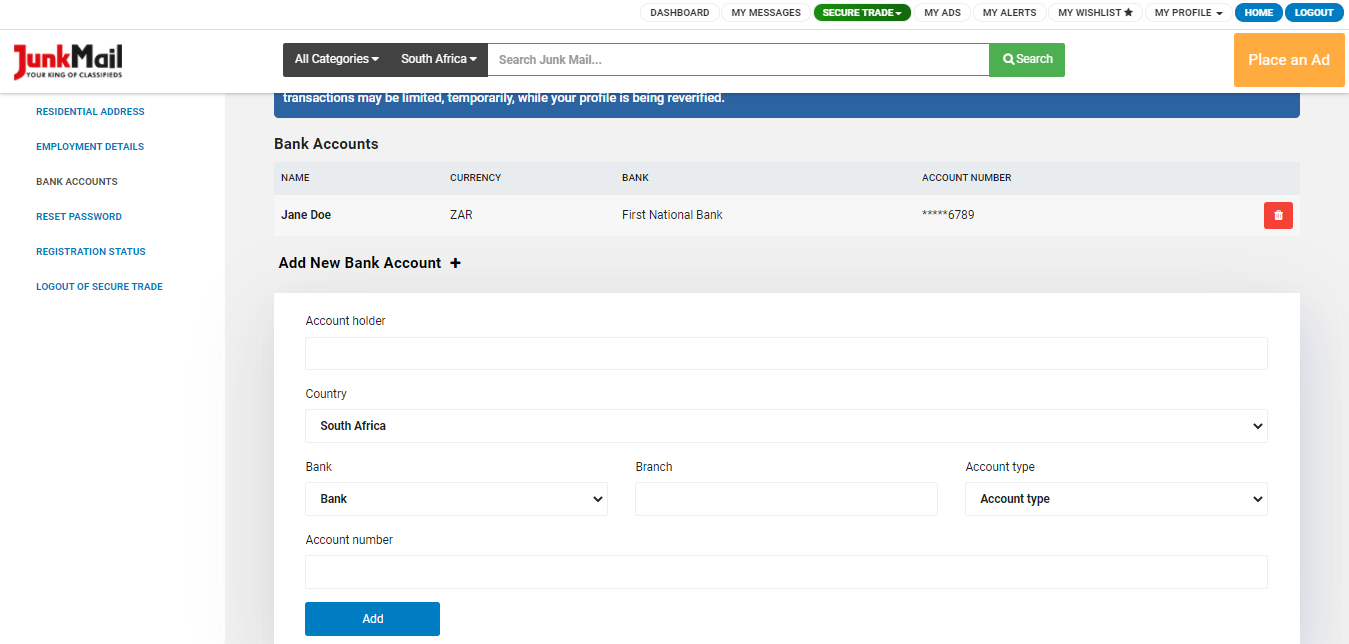1349x644 pixels.
Task: Open the Secure Trade dropdown menu
Action: tap(861, 12)
